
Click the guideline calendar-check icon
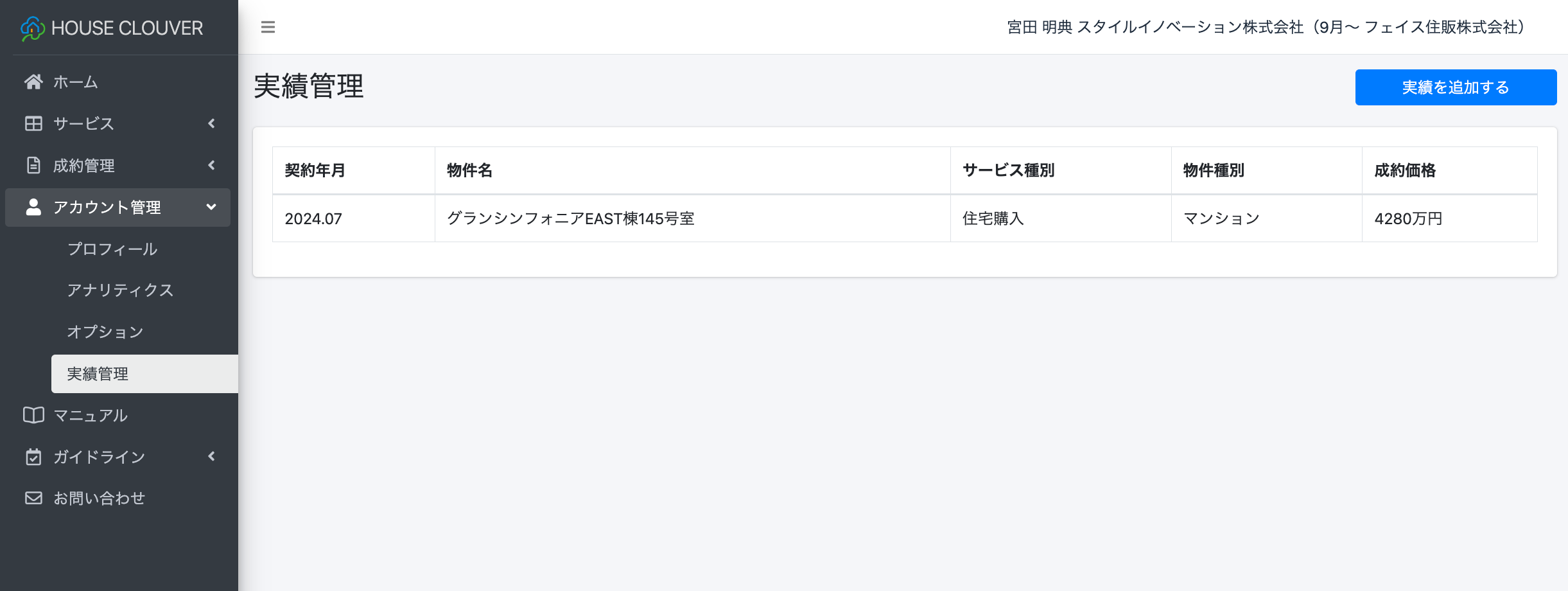click(33, 457)
